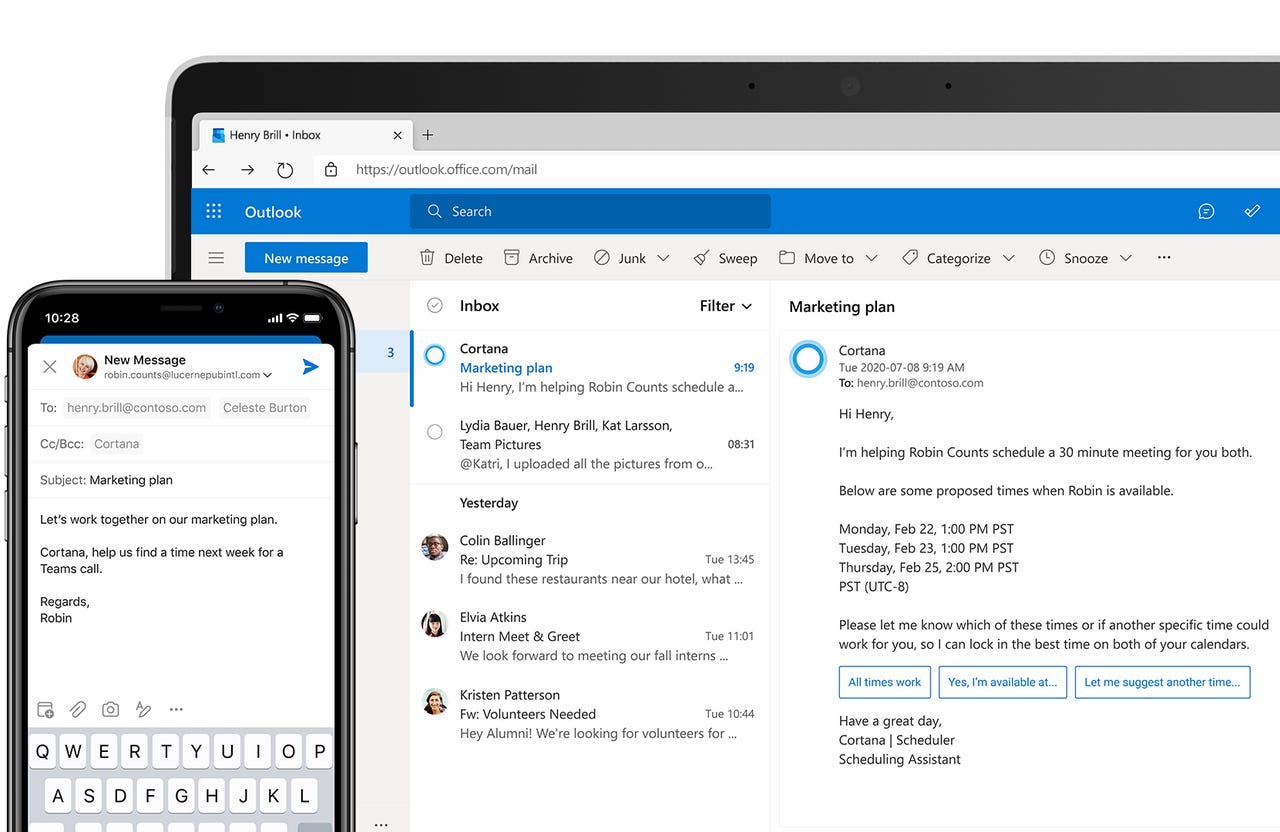This screenshot has height=832, width=1280.
Task: Sweep messages from the inbox
Action: click(724, 257)
